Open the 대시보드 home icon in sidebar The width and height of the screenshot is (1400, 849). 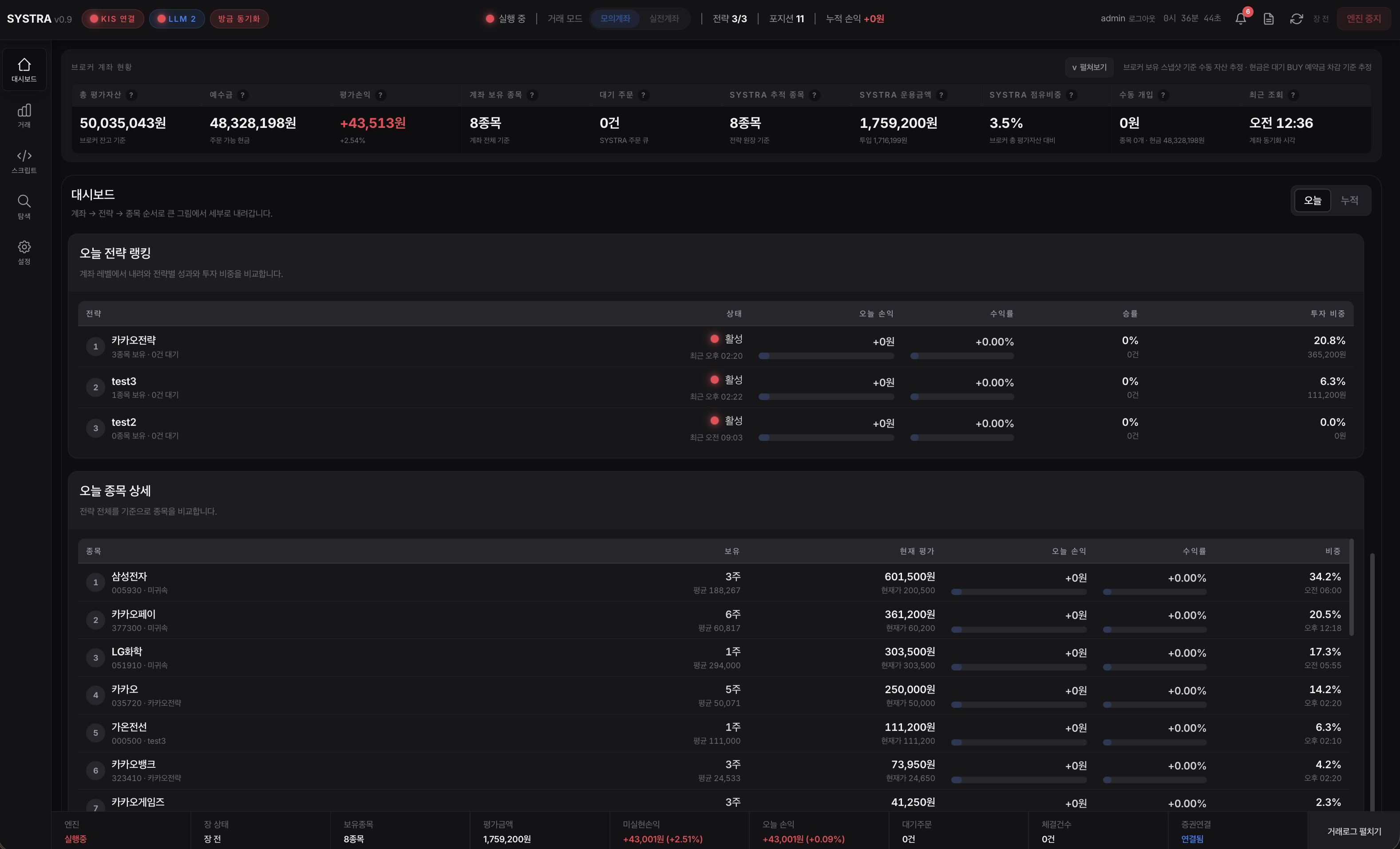[24, 69]
